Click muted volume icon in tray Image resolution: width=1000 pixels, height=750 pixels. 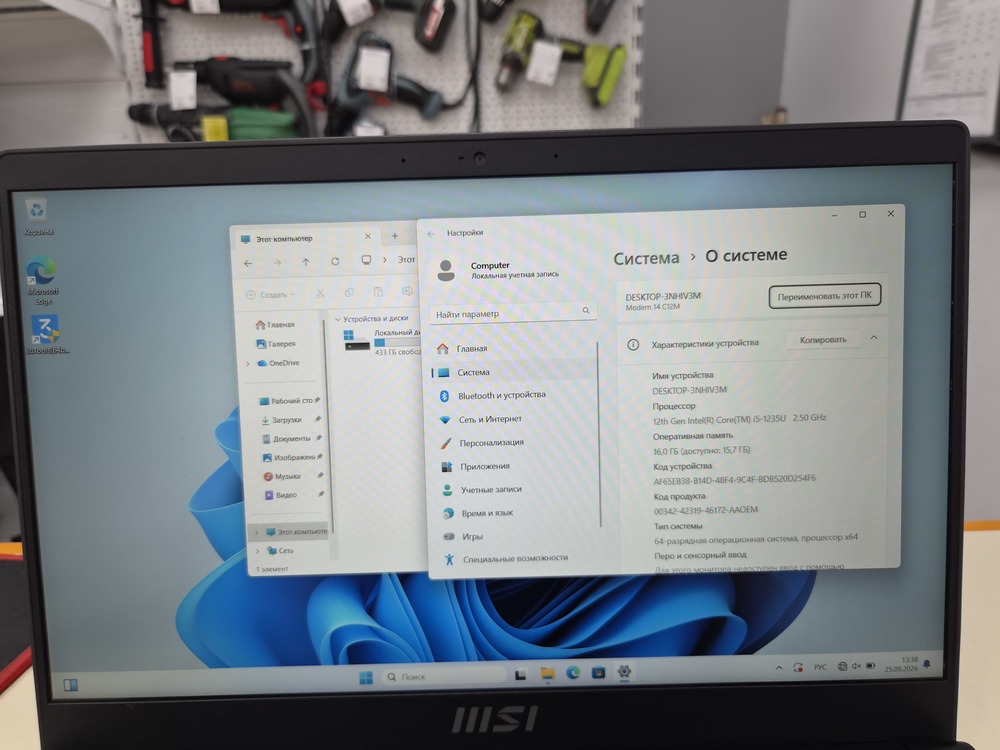tap(856, 666)
